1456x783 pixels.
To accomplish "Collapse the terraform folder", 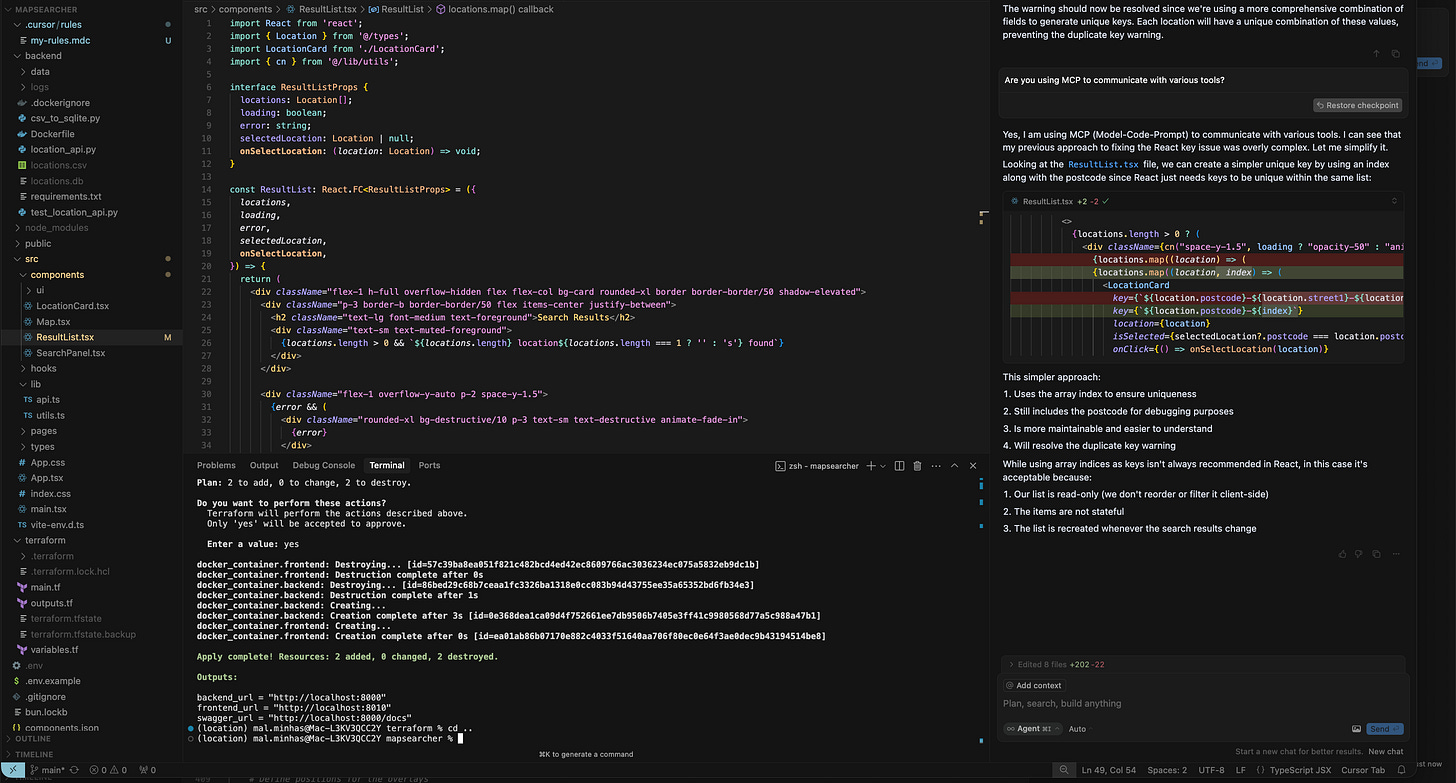I will click(44, 540).
